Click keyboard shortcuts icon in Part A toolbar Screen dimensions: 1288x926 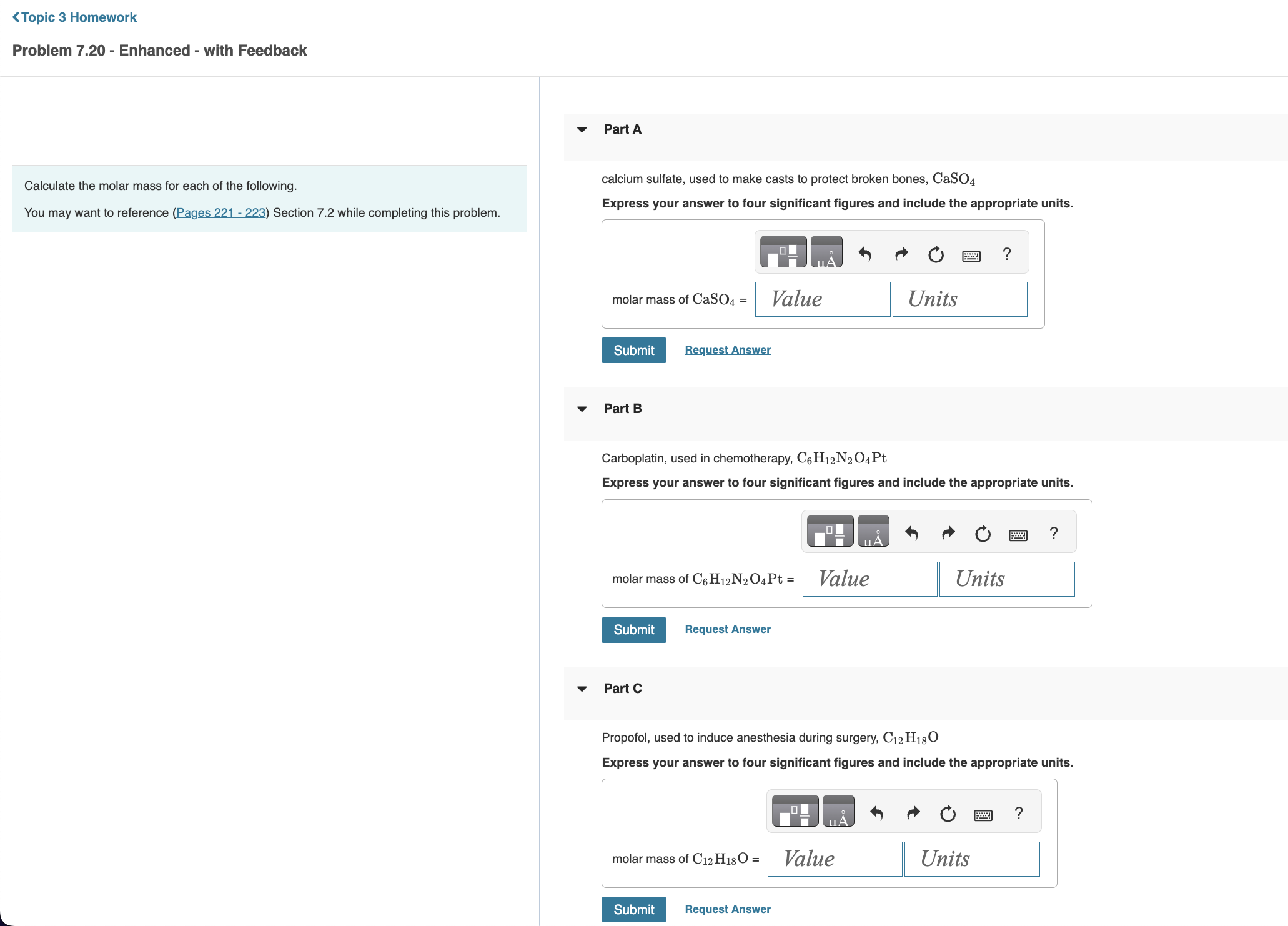971,256
